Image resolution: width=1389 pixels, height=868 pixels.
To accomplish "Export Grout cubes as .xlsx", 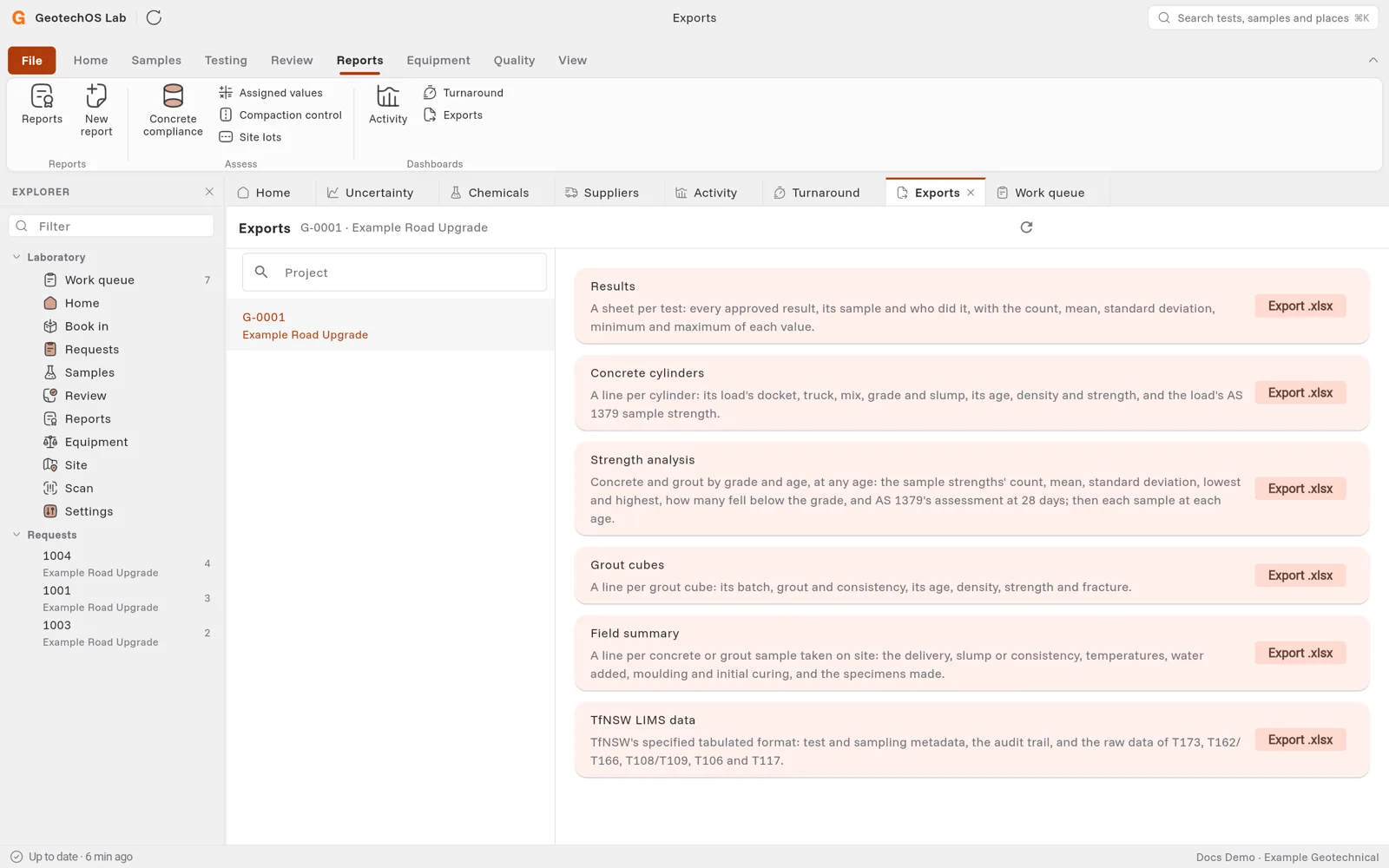I will 1300,575.
